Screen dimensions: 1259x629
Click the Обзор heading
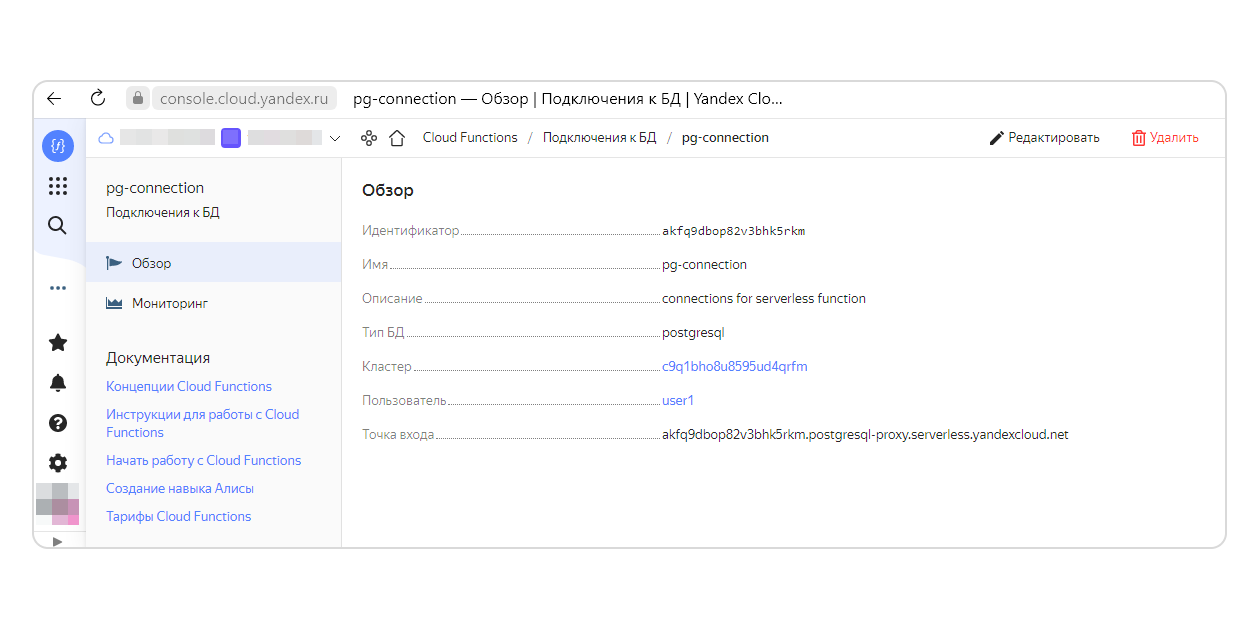click(388, 190)
